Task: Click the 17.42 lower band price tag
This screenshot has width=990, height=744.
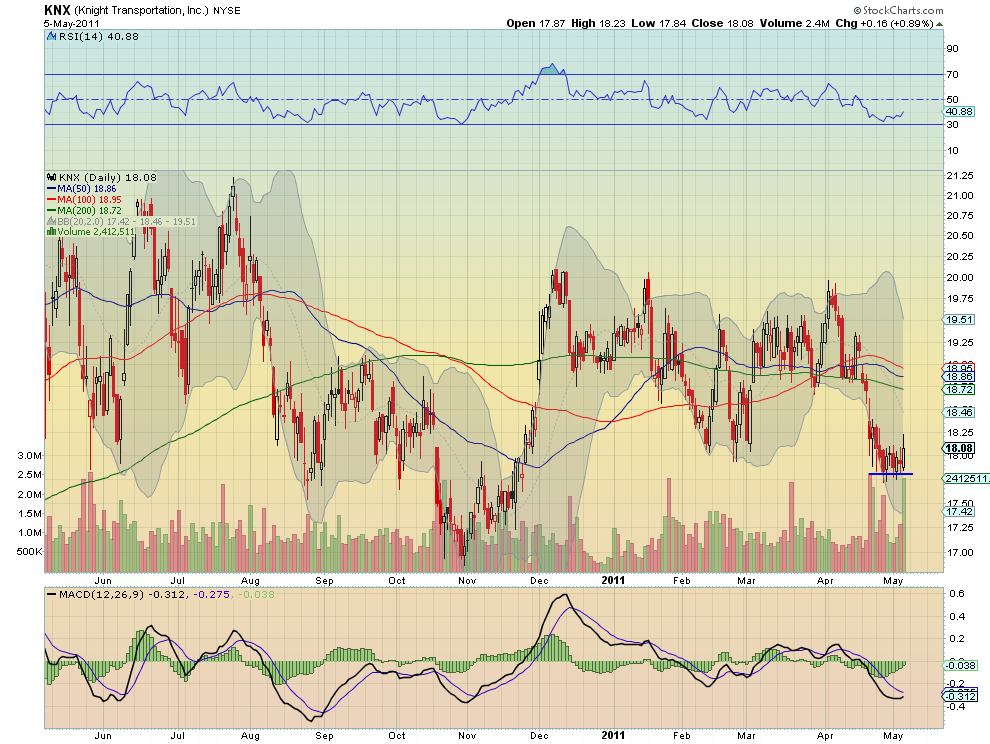Action: [x=958, y=512]
